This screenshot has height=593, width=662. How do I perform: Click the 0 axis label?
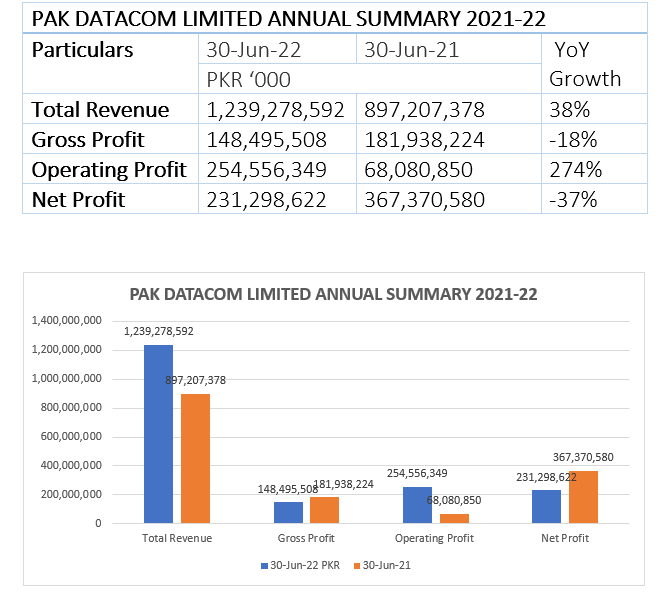[98, 523]
